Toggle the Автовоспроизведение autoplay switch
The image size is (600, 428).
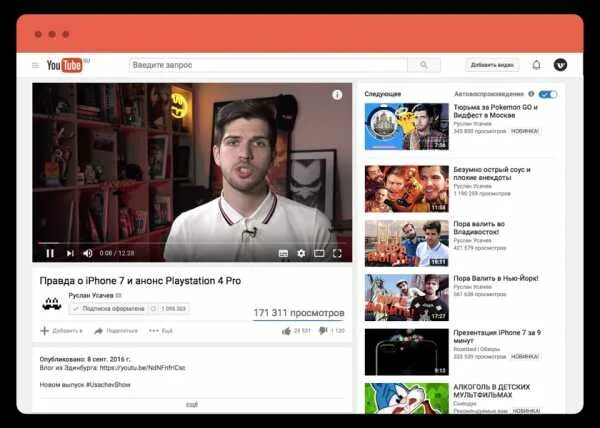(548, 94)
